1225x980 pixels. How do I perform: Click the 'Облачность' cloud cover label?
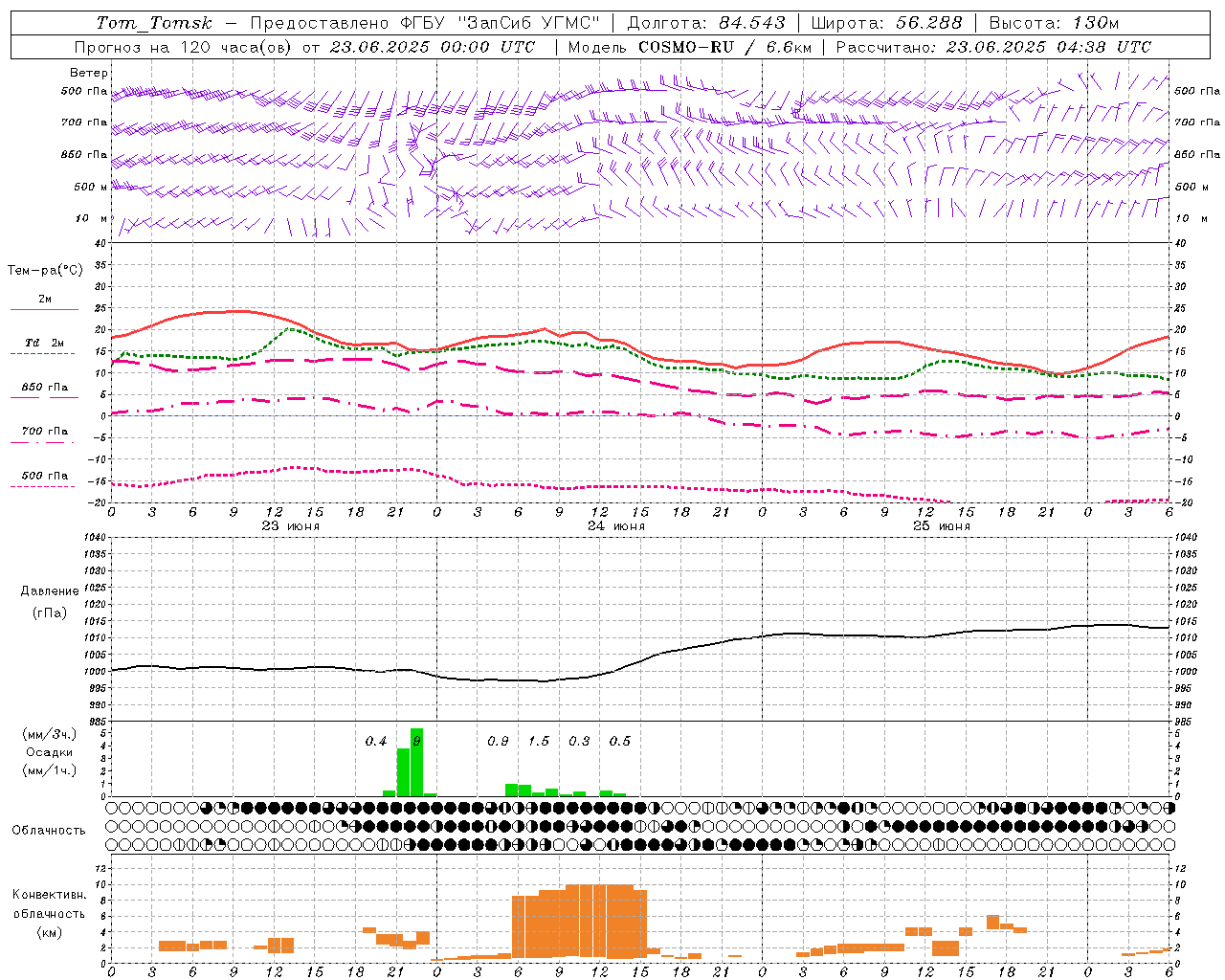click(x=49, y=831)
